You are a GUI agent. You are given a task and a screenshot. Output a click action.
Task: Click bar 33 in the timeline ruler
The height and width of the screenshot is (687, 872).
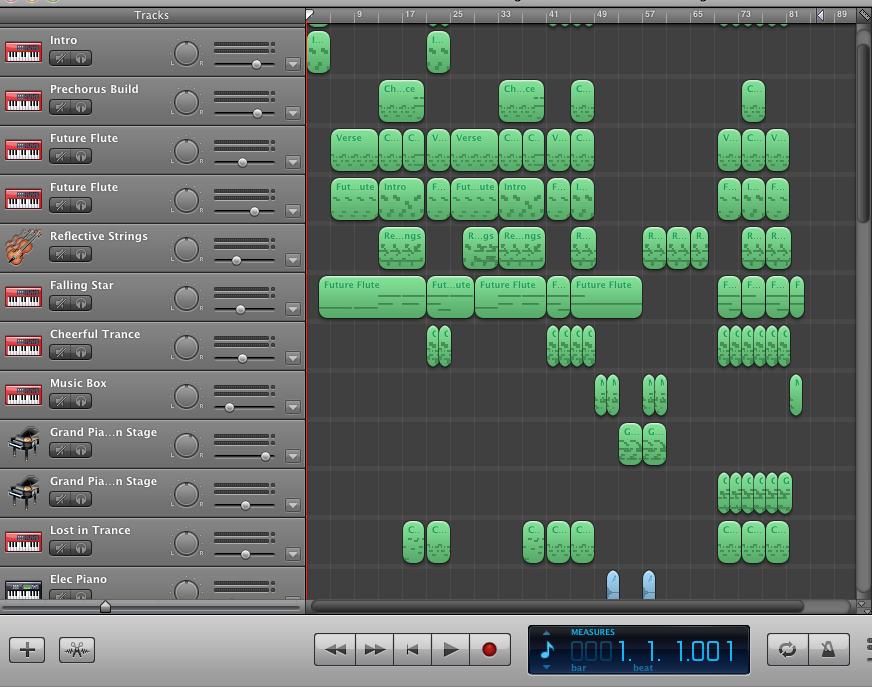[504, 14]
